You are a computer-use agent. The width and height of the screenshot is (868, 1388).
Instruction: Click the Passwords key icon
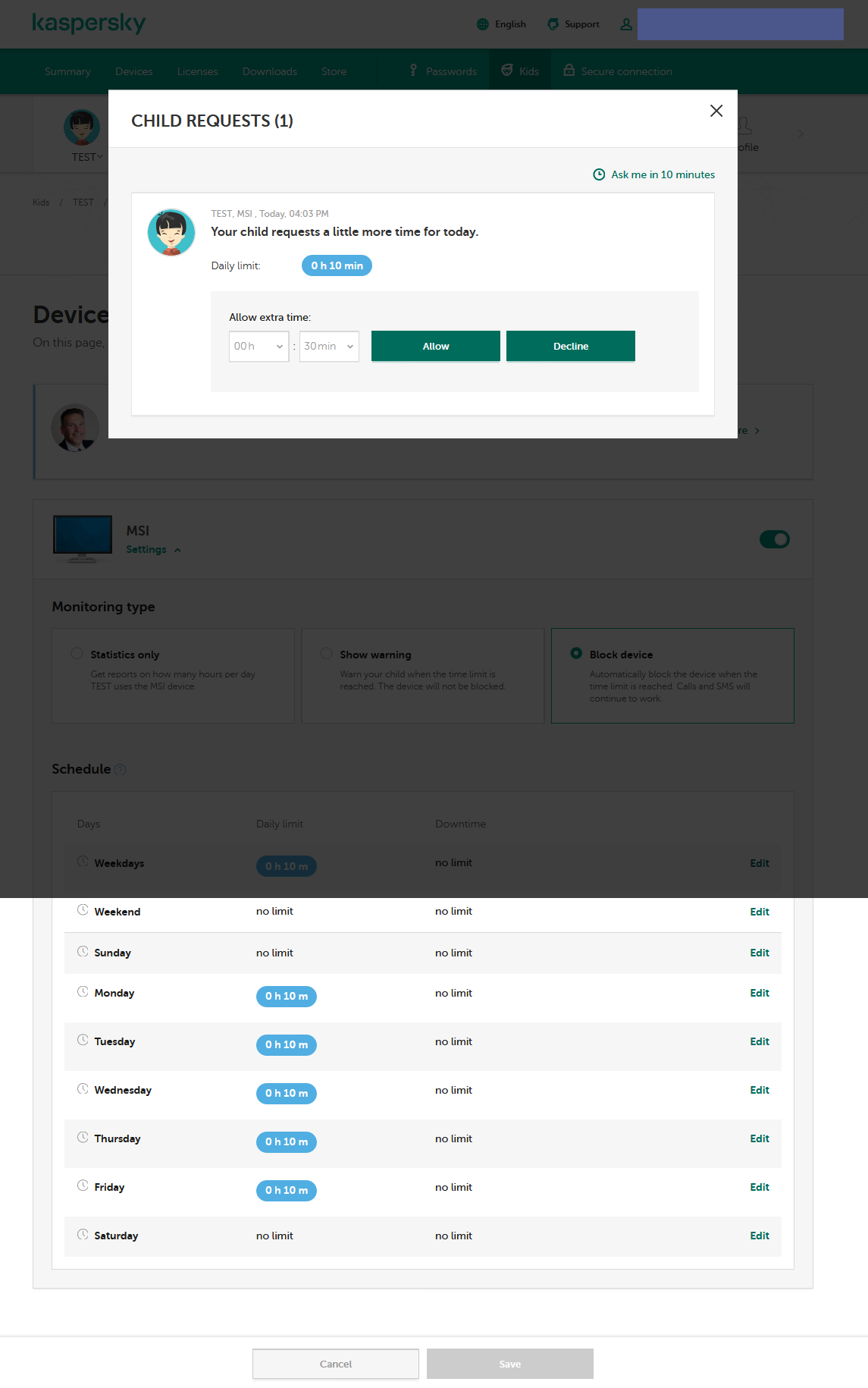[x=413, y=70]
